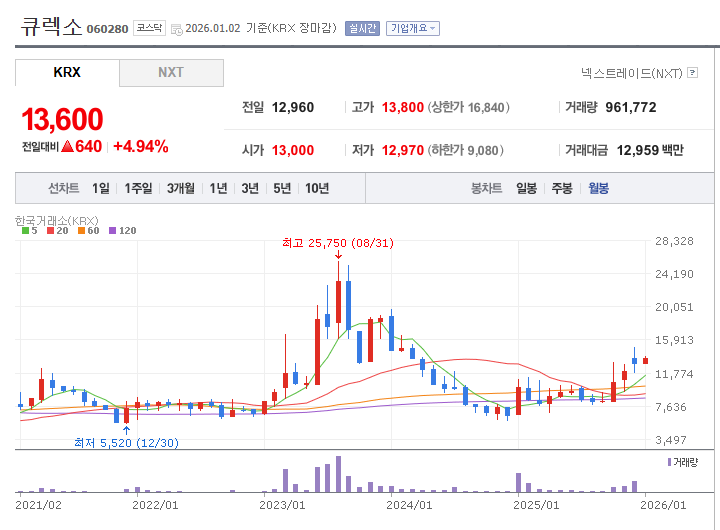Select the 3년 line chart period
This screenshot has height=530, width=720.
(x=250, y=188)
